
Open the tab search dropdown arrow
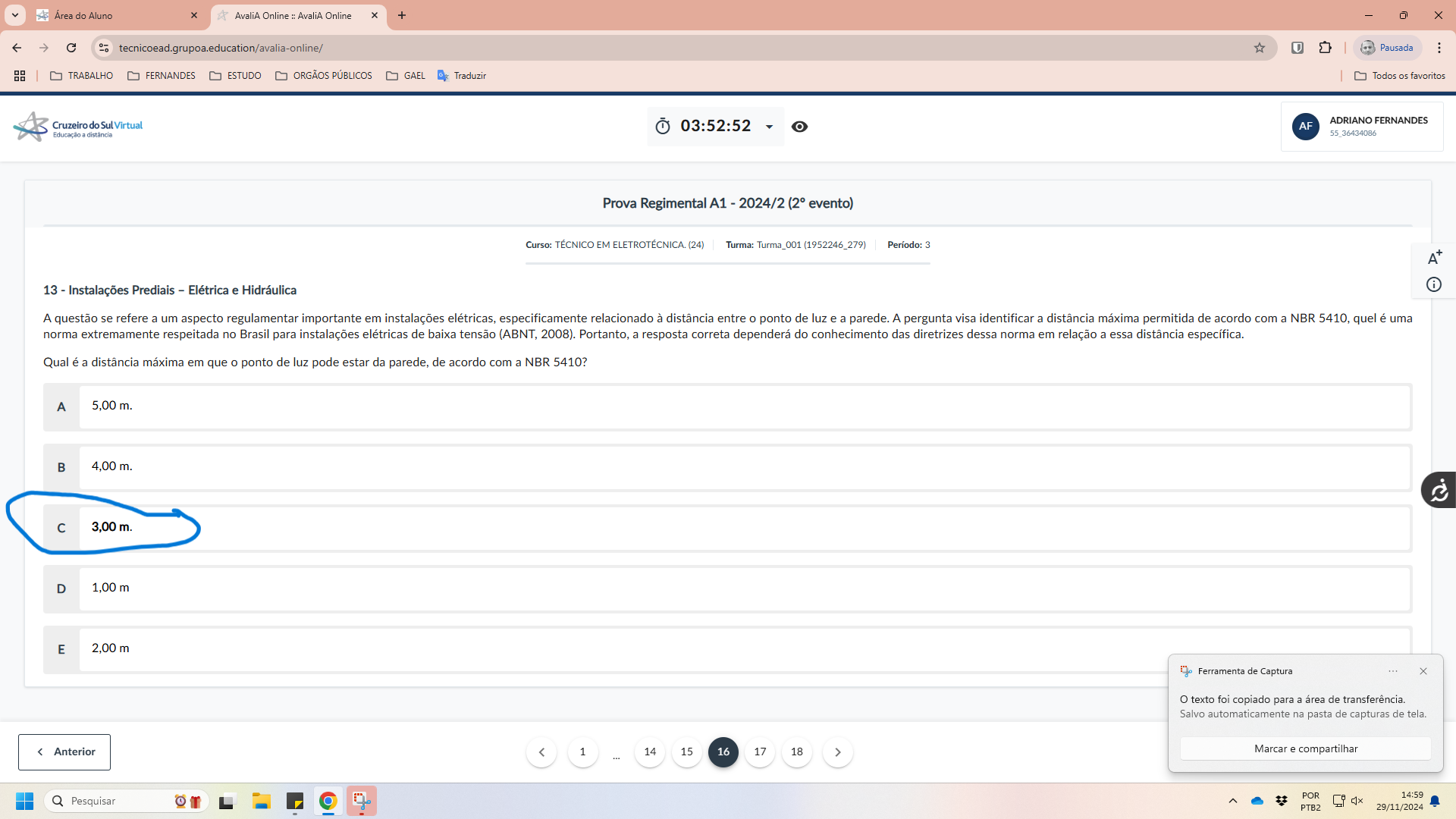pos(14,15)
